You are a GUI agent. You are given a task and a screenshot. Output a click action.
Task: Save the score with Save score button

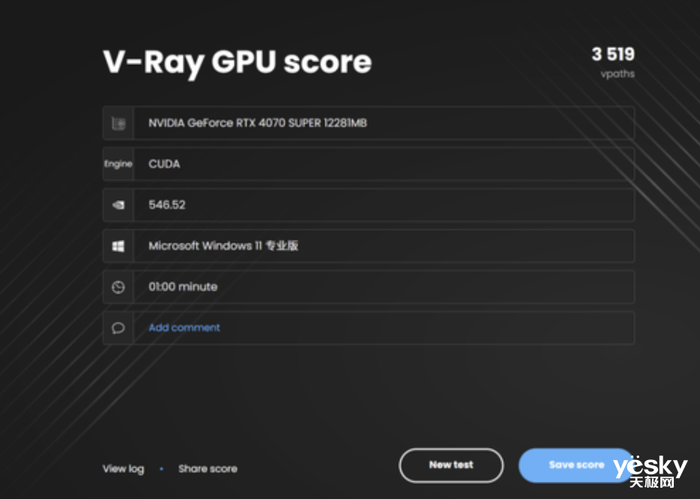pos(576,465)
